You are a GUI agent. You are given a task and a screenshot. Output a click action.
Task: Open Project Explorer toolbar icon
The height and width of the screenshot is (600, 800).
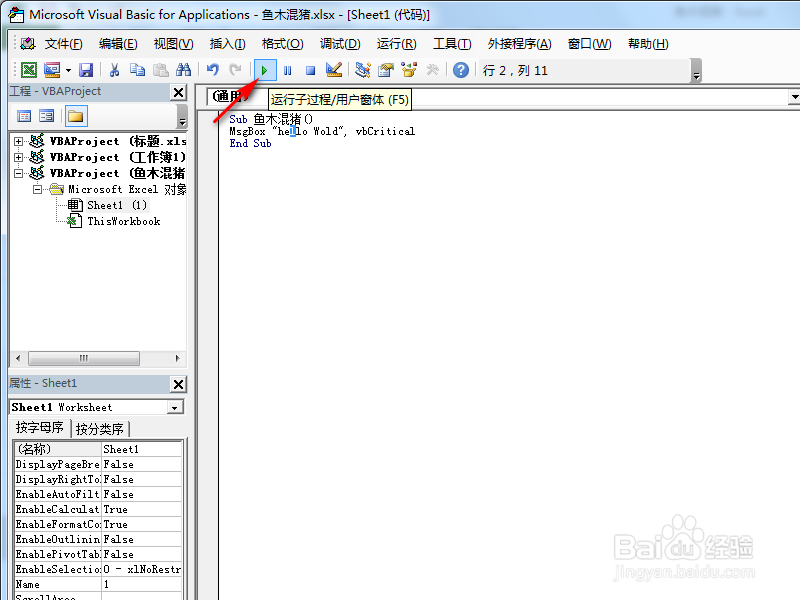[363, 70]
